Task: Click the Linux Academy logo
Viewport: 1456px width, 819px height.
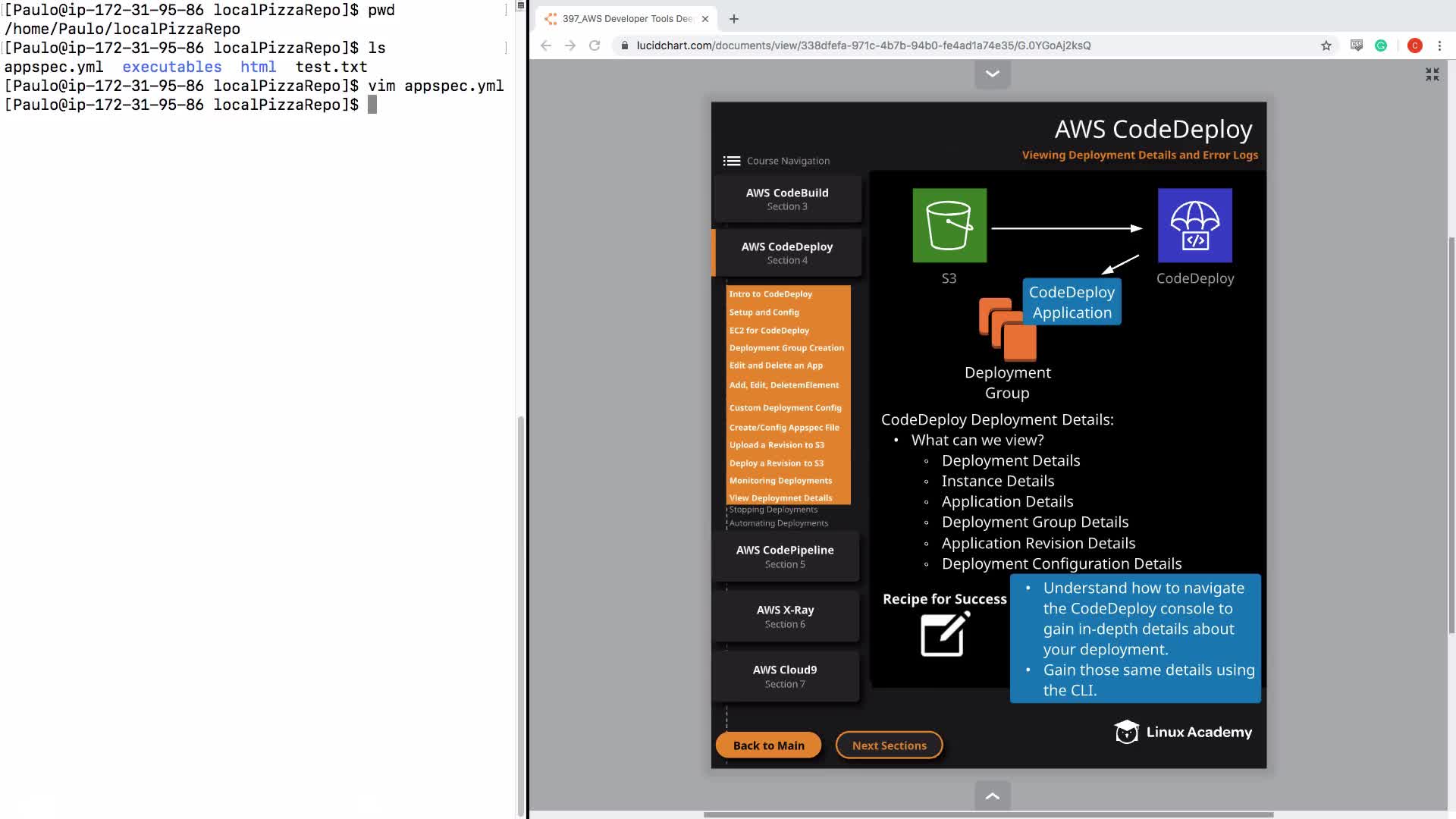Action: [x=1182, y=732]
